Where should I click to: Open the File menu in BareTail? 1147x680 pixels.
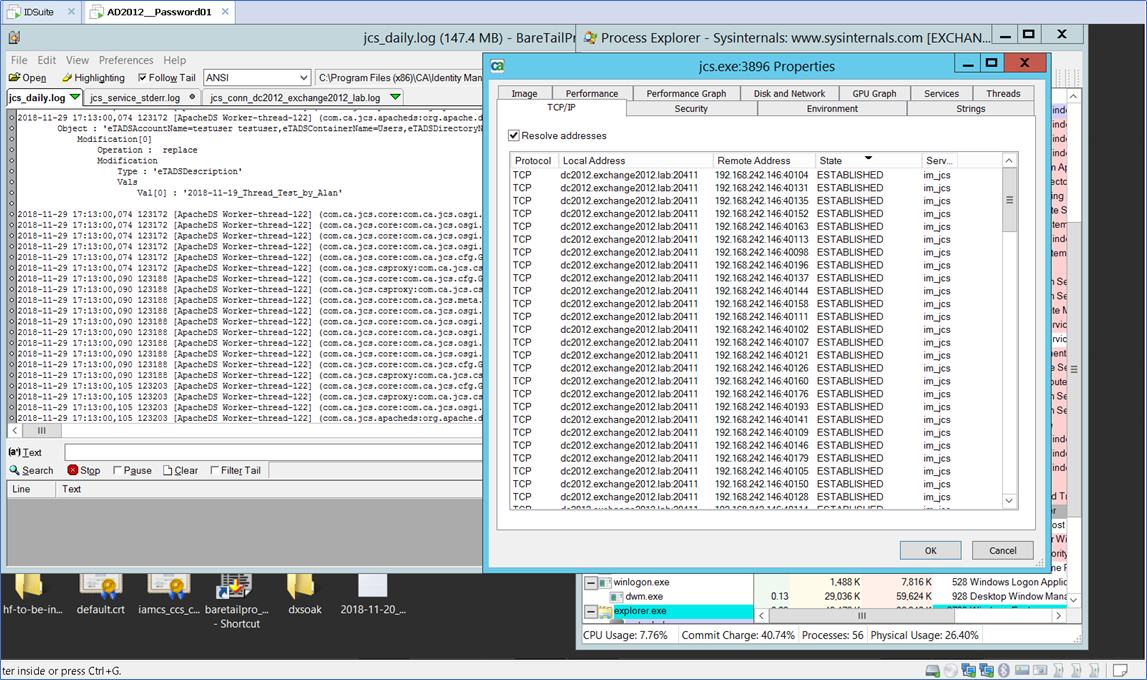(x=19, y=60)
